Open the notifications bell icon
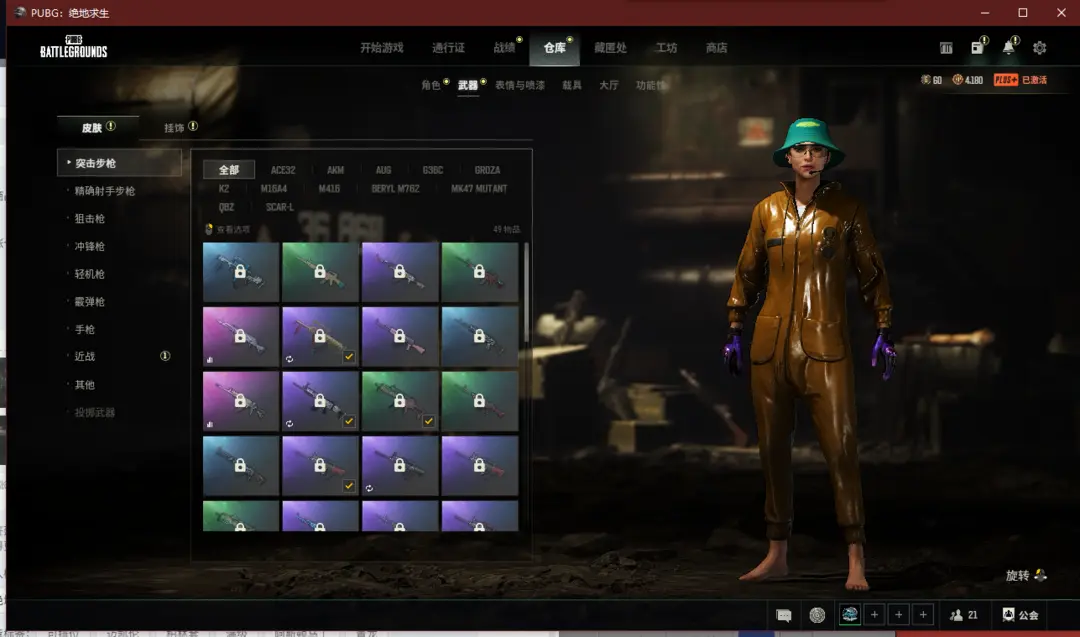Image resolution: width=1080 pixels, height=637 pixels. [x=1008, y=48]
